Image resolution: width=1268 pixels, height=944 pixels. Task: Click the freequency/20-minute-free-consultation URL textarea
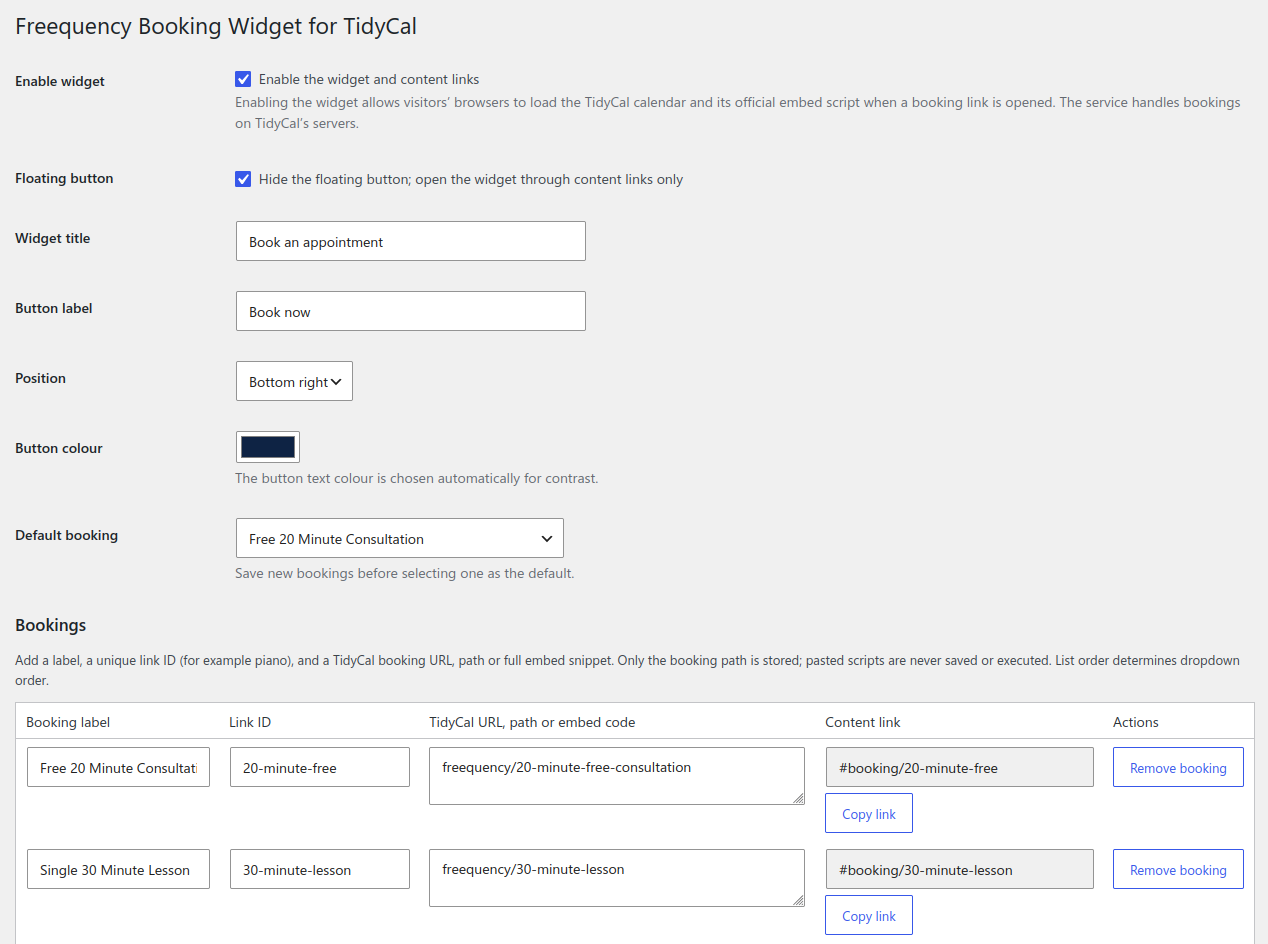616,775
